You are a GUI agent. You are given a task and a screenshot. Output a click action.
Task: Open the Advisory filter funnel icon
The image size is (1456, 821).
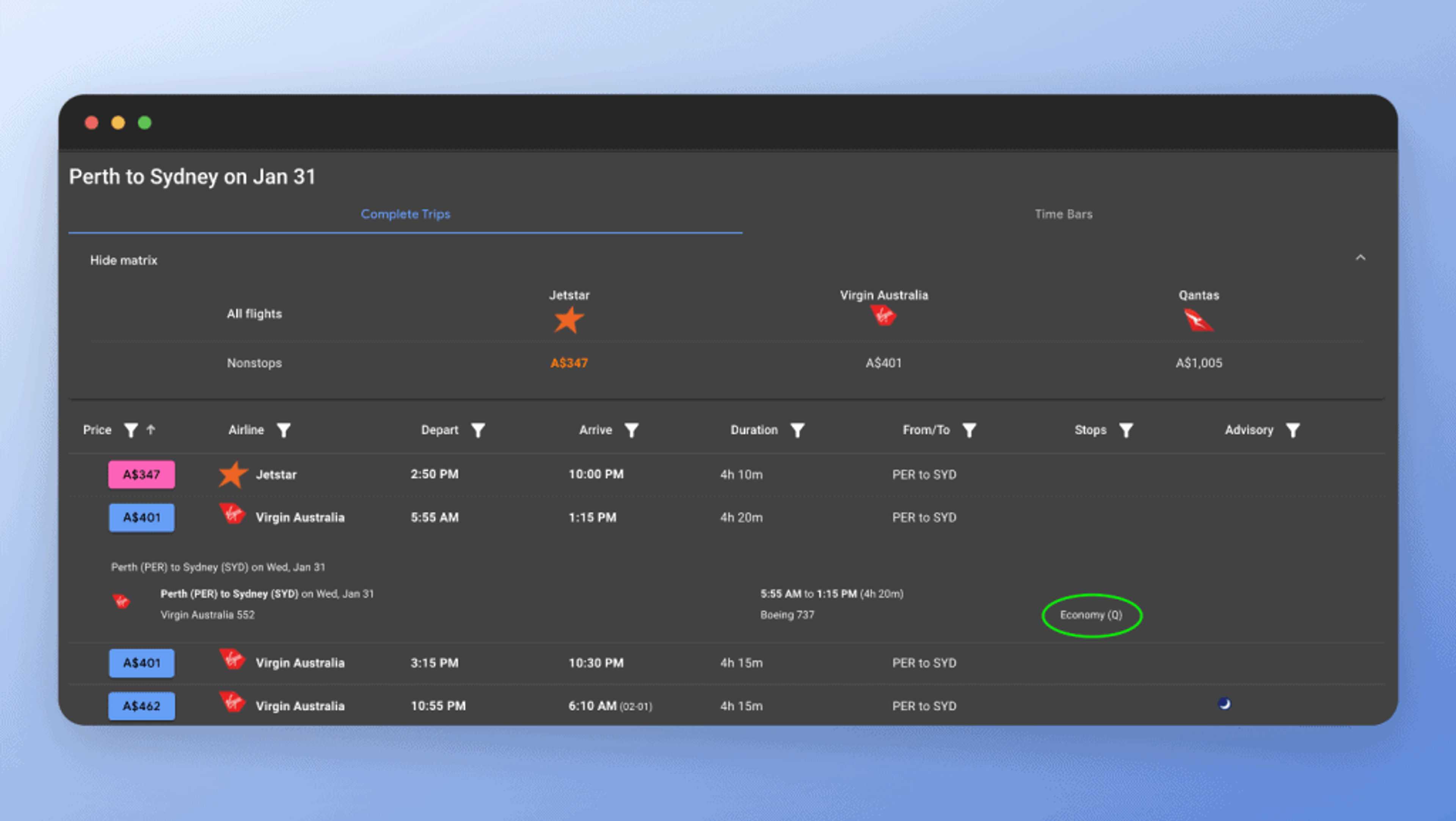point(1292,430)
